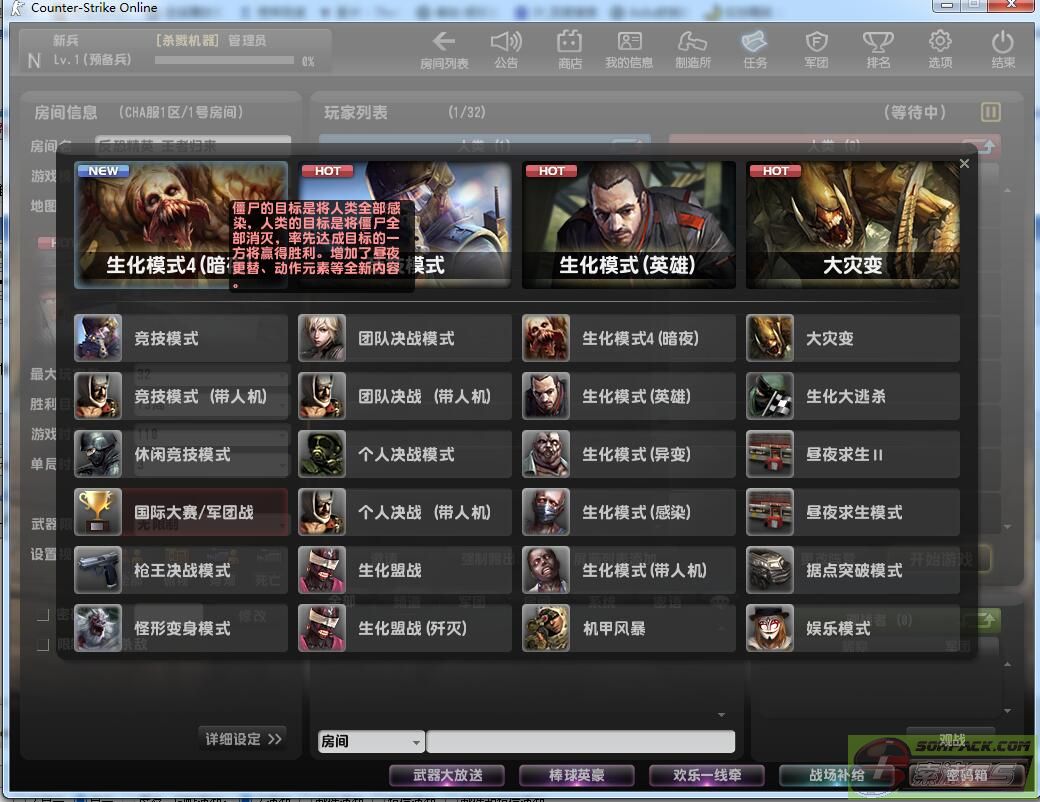Open My Info (我的信息) icon
The image size is (1040, 802).
click(x=629, y=48)
